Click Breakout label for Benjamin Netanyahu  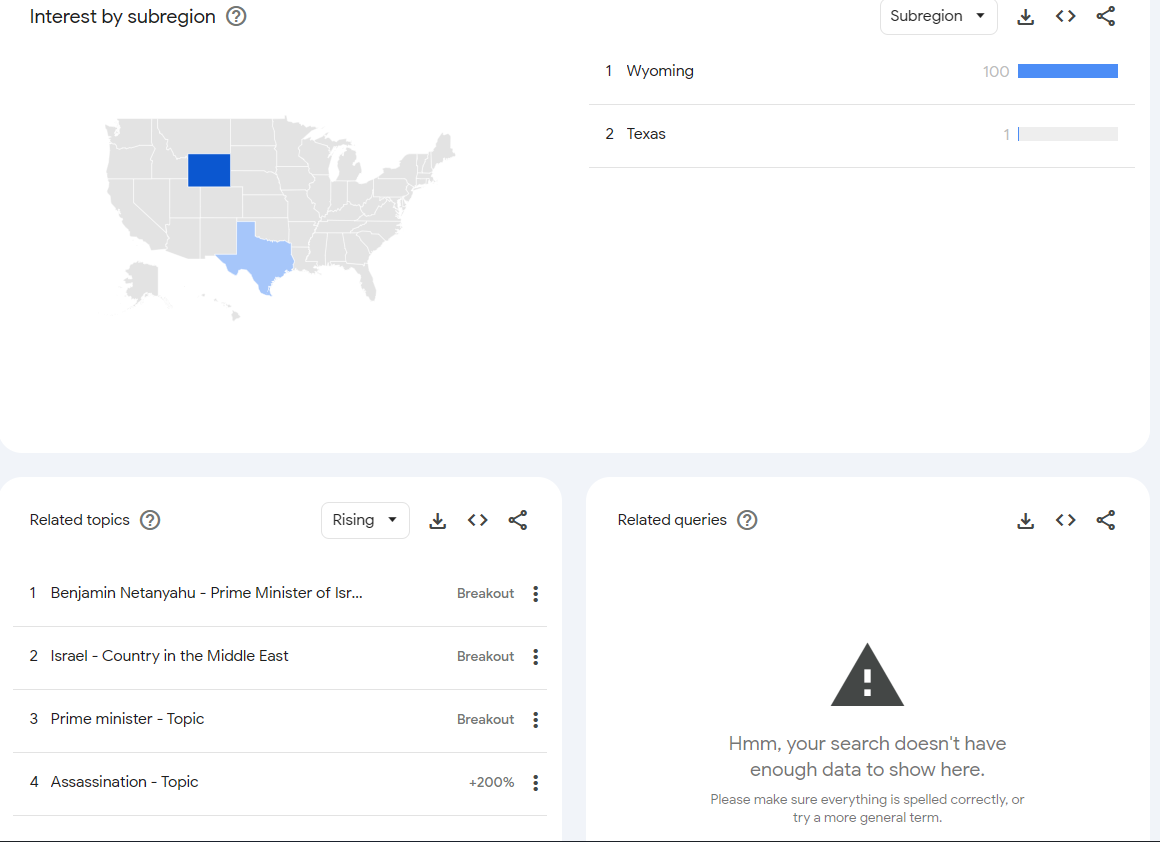[485, 593]
